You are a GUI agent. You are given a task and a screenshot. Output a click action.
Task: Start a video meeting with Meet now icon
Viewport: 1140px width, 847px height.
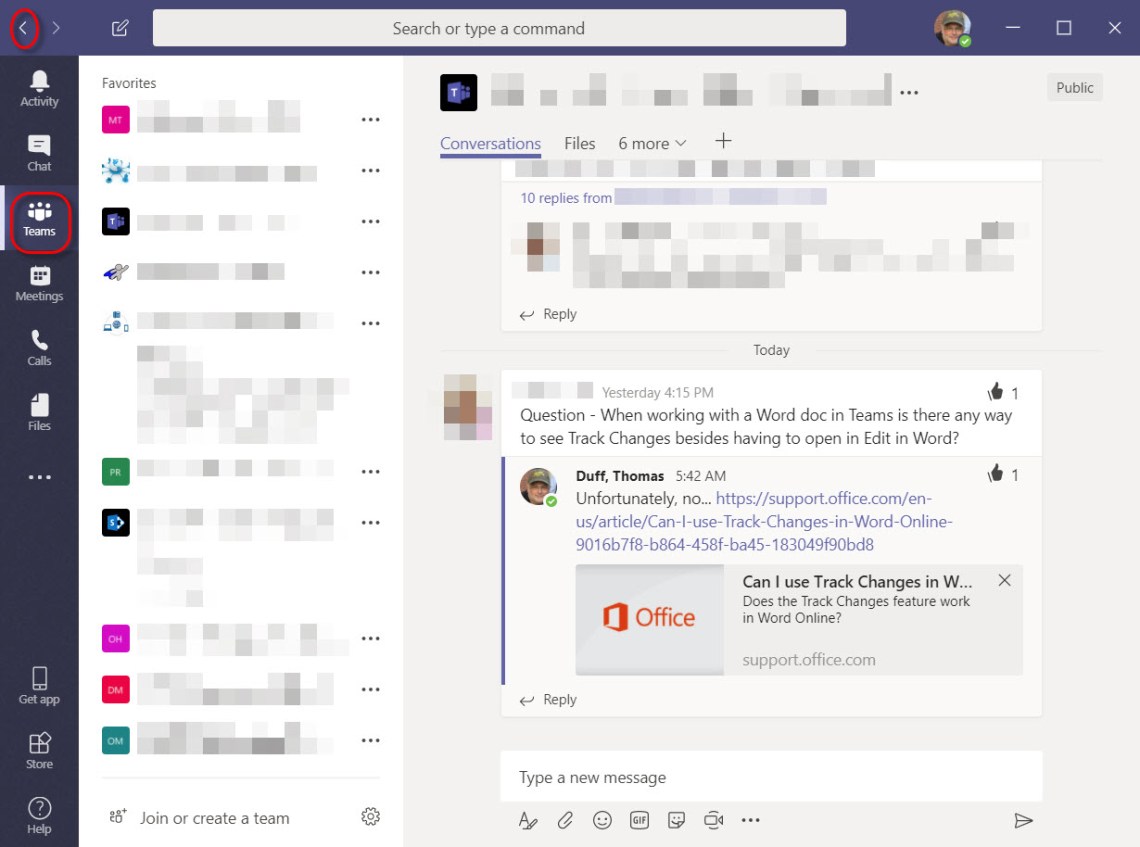[713, 820]
